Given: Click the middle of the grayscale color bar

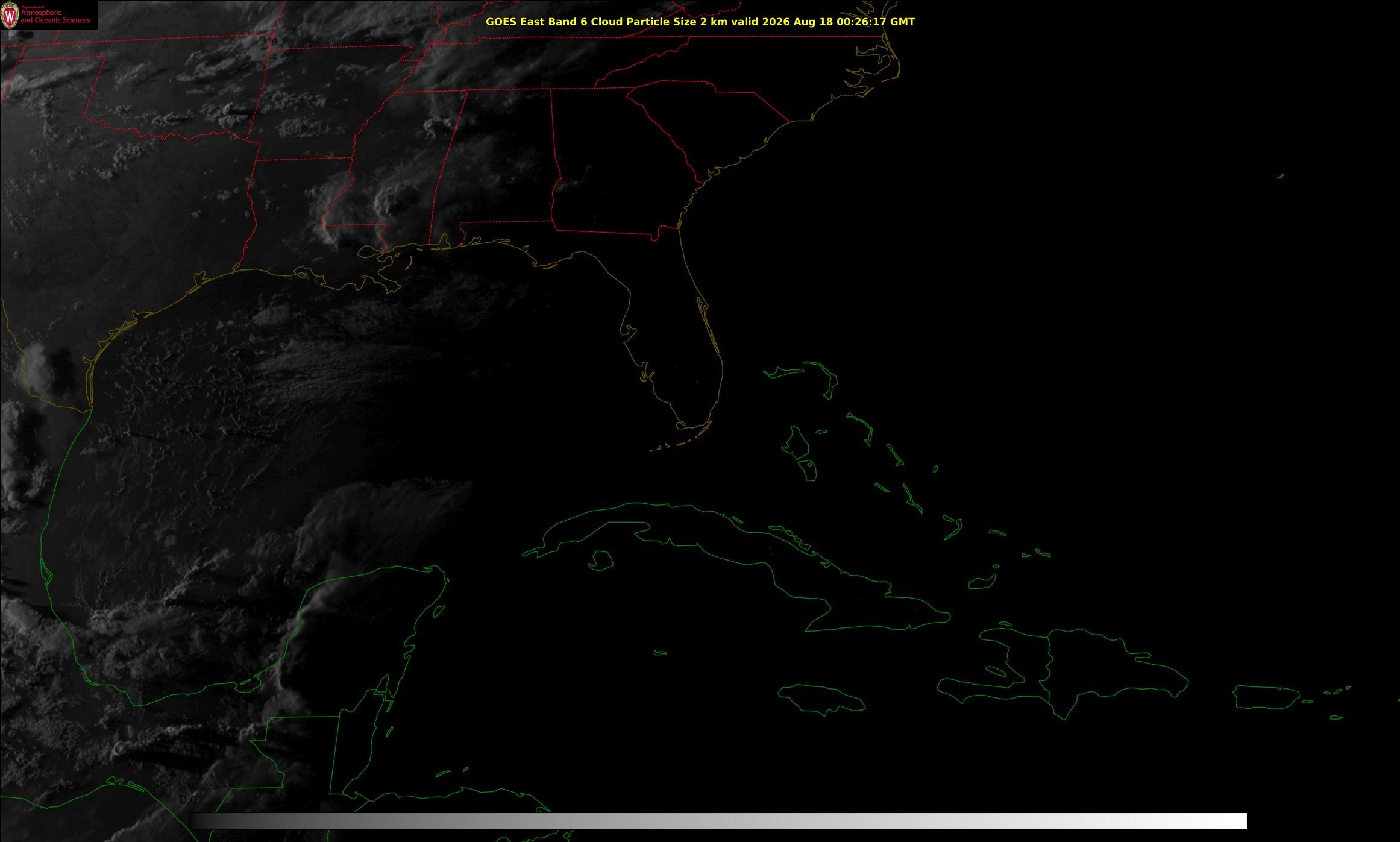Looking at the screenshot, I should 718,821.
